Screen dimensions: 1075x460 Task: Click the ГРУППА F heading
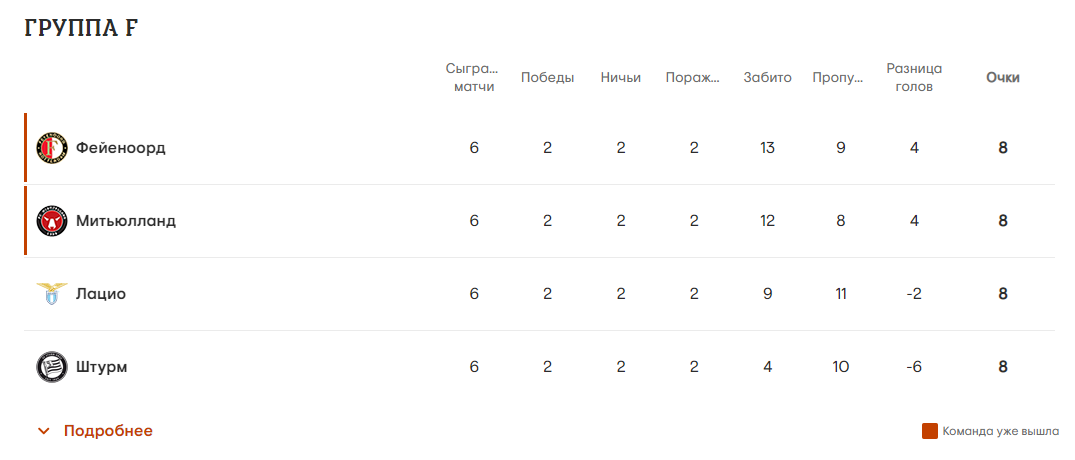(x=80, y=29)
